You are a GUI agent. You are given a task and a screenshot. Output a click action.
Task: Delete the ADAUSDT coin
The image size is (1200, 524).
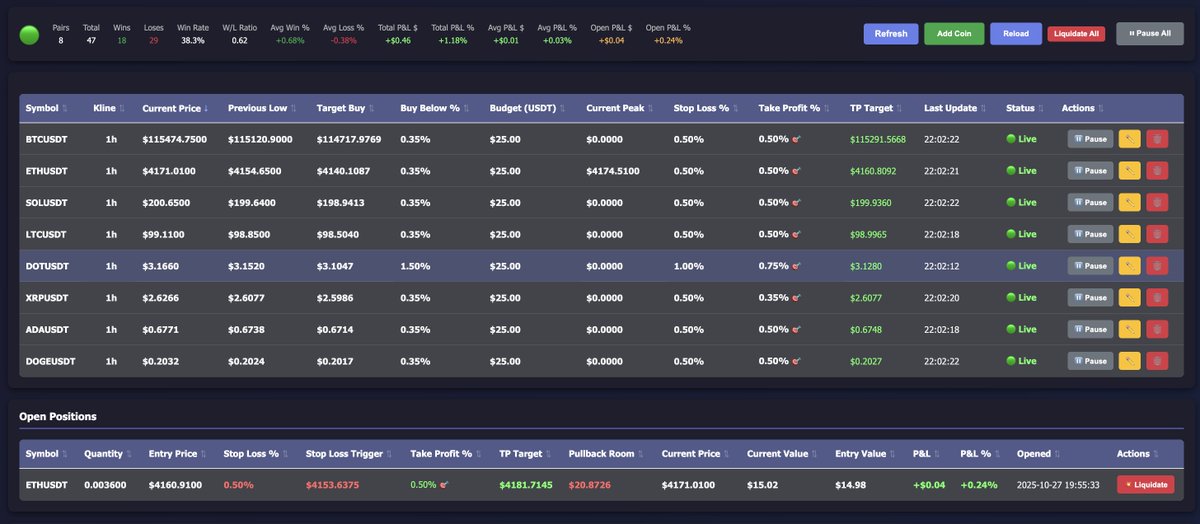[x=1157, y=329]
